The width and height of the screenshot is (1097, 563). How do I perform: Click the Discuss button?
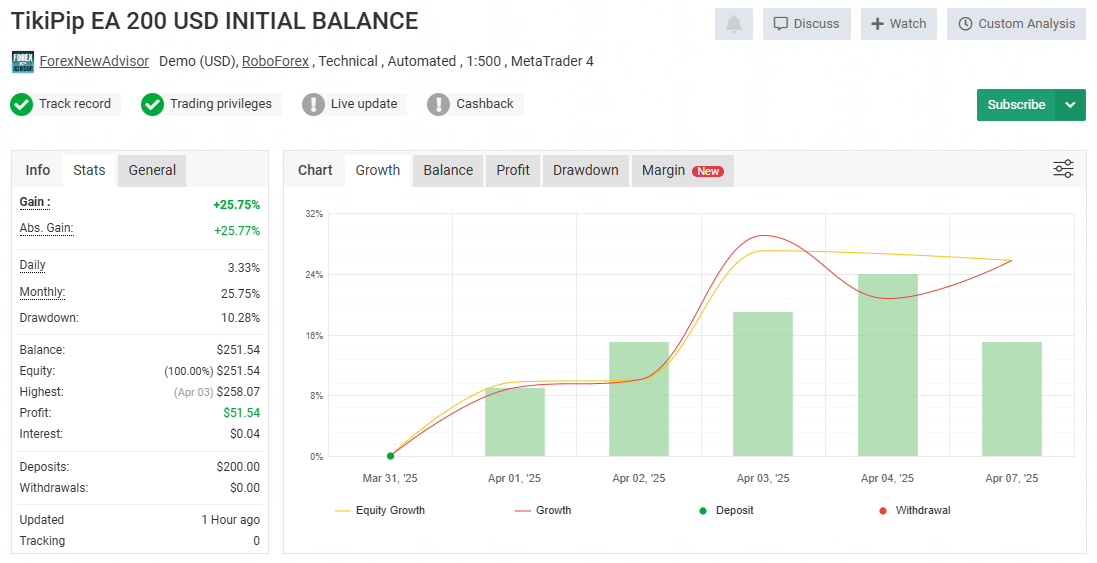click(807, 24)
